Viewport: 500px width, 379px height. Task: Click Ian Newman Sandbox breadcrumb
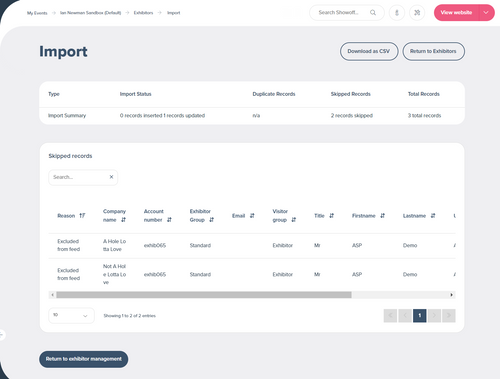(90, 13)
